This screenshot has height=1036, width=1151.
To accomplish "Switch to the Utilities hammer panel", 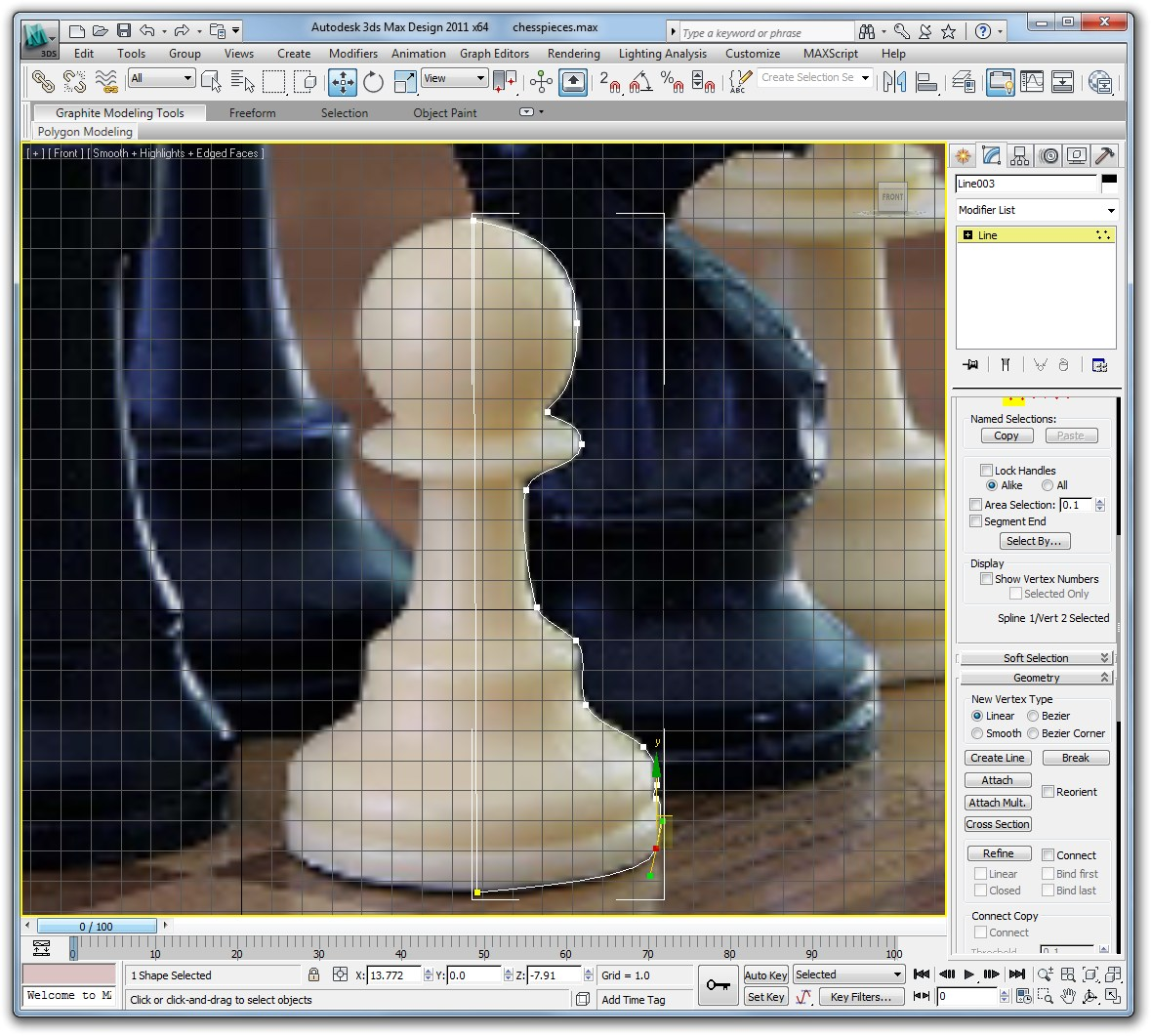I will [x=1104, y=155].
